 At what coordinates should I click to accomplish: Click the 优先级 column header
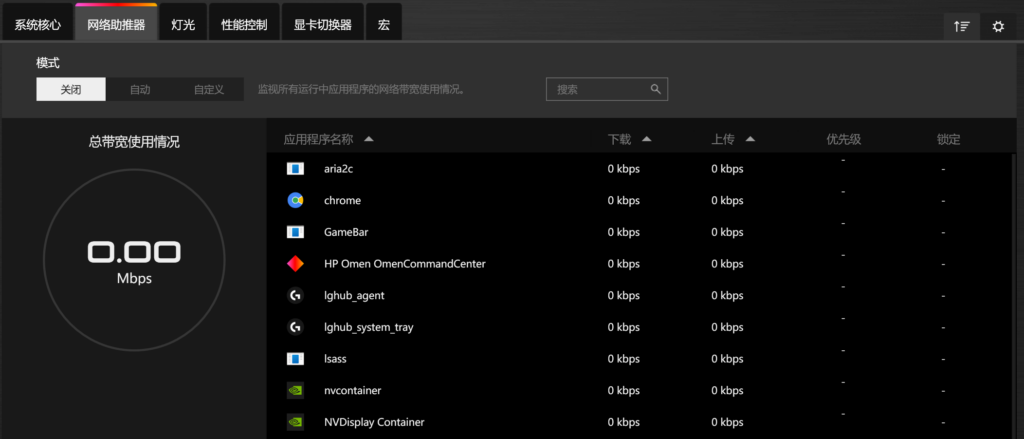click(843, 139)
